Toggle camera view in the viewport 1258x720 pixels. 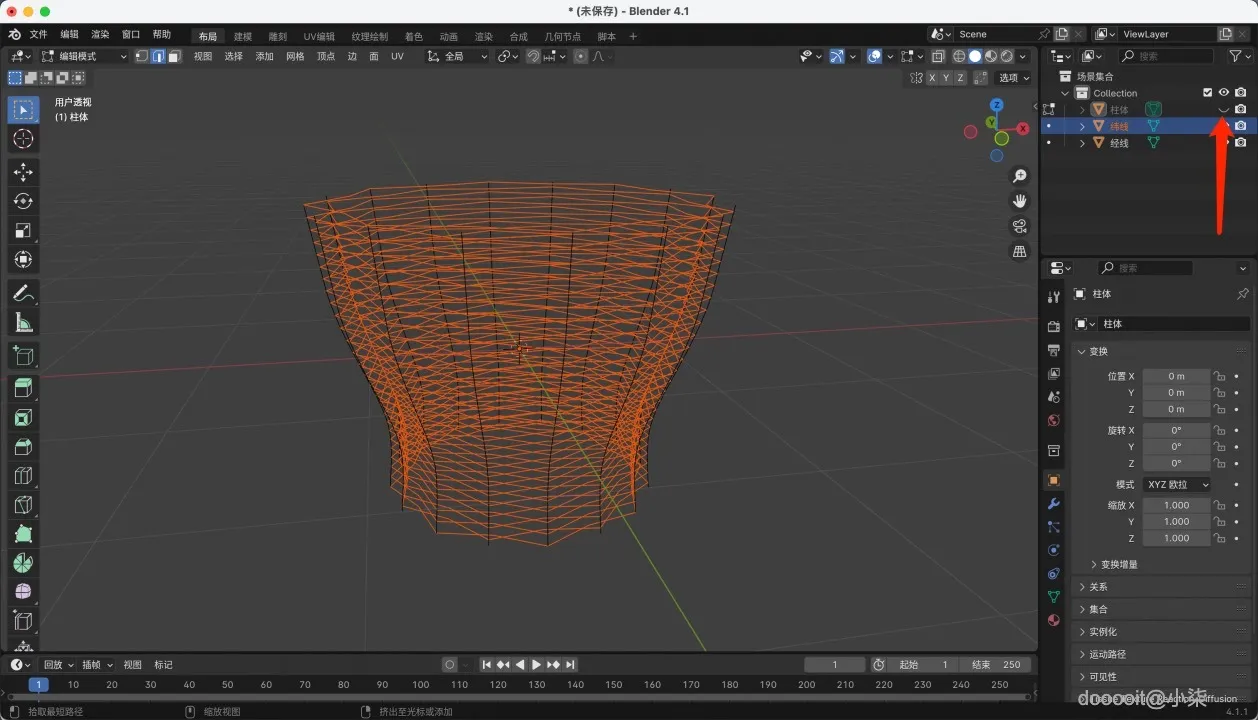tap(1020, 226)
